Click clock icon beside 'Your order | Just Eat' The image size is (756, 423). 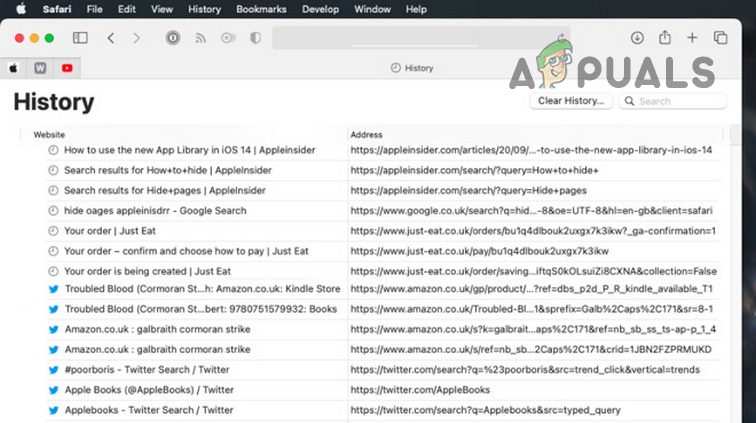click(x=53, y=231)
